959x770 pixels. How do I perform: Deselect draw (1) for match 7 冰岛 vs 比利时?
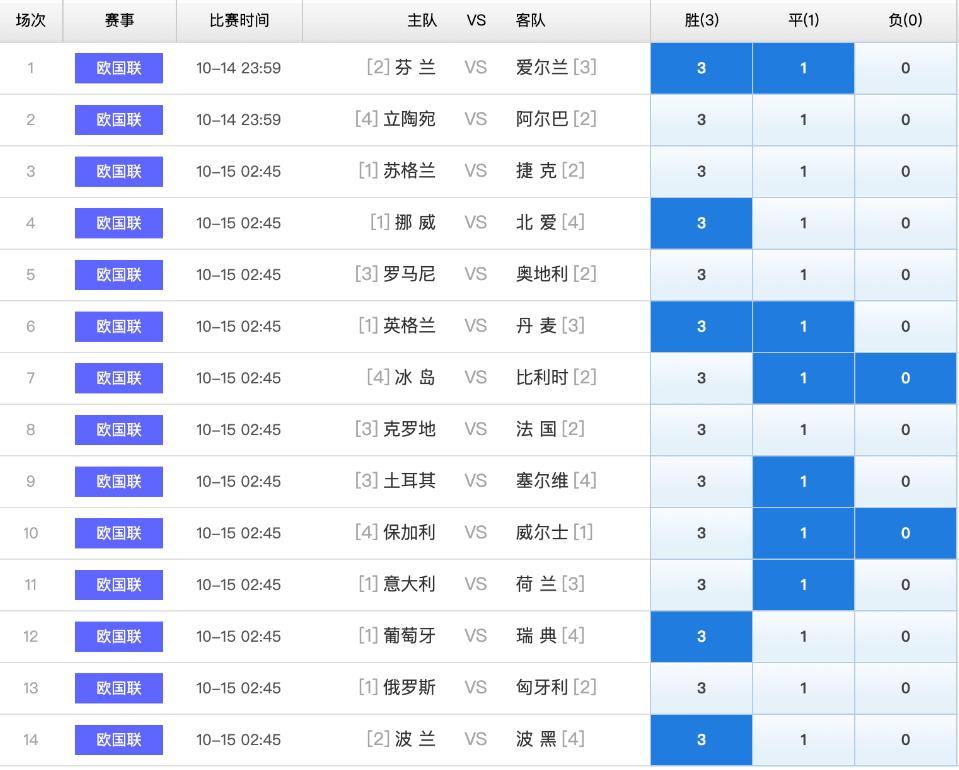pyautogui.click(x=803, y=378)
